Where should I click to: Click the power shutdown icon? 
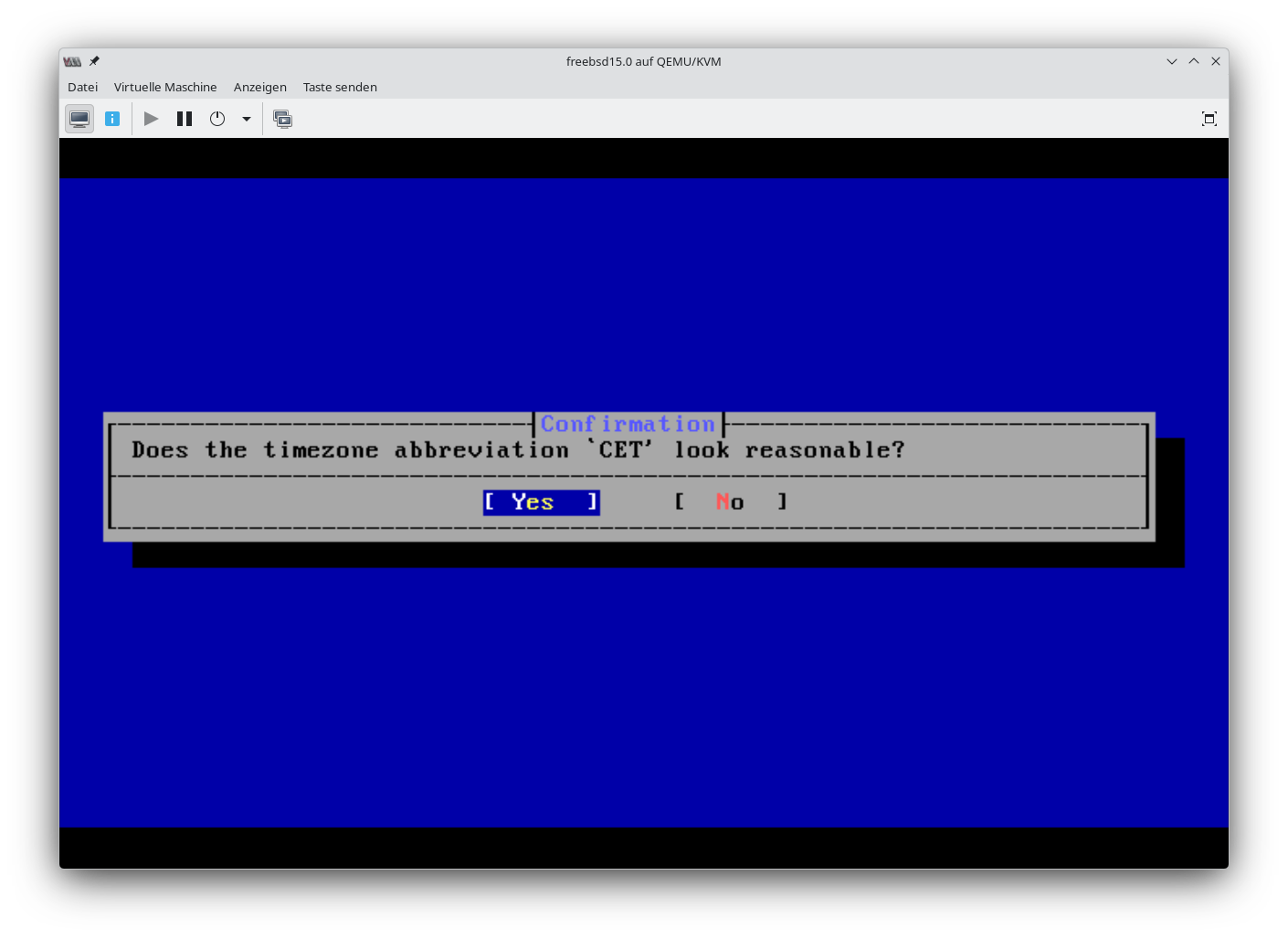pos(217,119)
